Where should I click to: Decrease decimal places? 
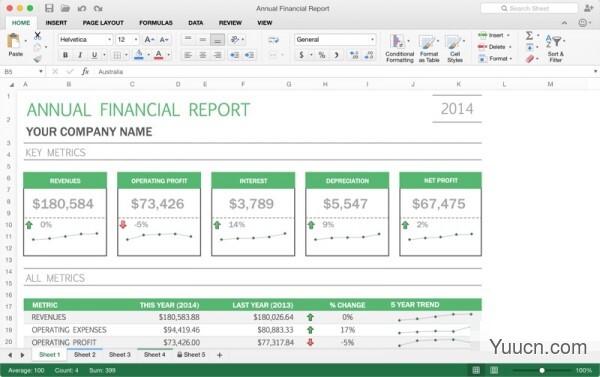tap(369, 55)
